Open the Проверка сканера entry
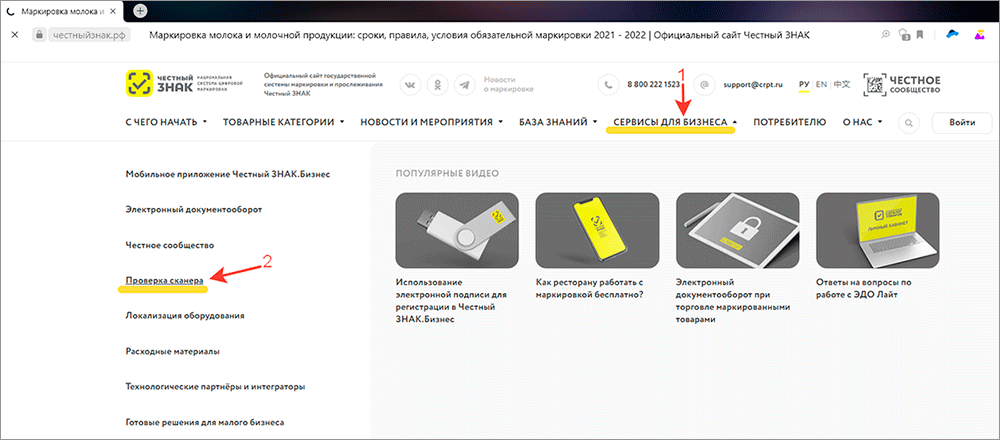 [165, 280]
